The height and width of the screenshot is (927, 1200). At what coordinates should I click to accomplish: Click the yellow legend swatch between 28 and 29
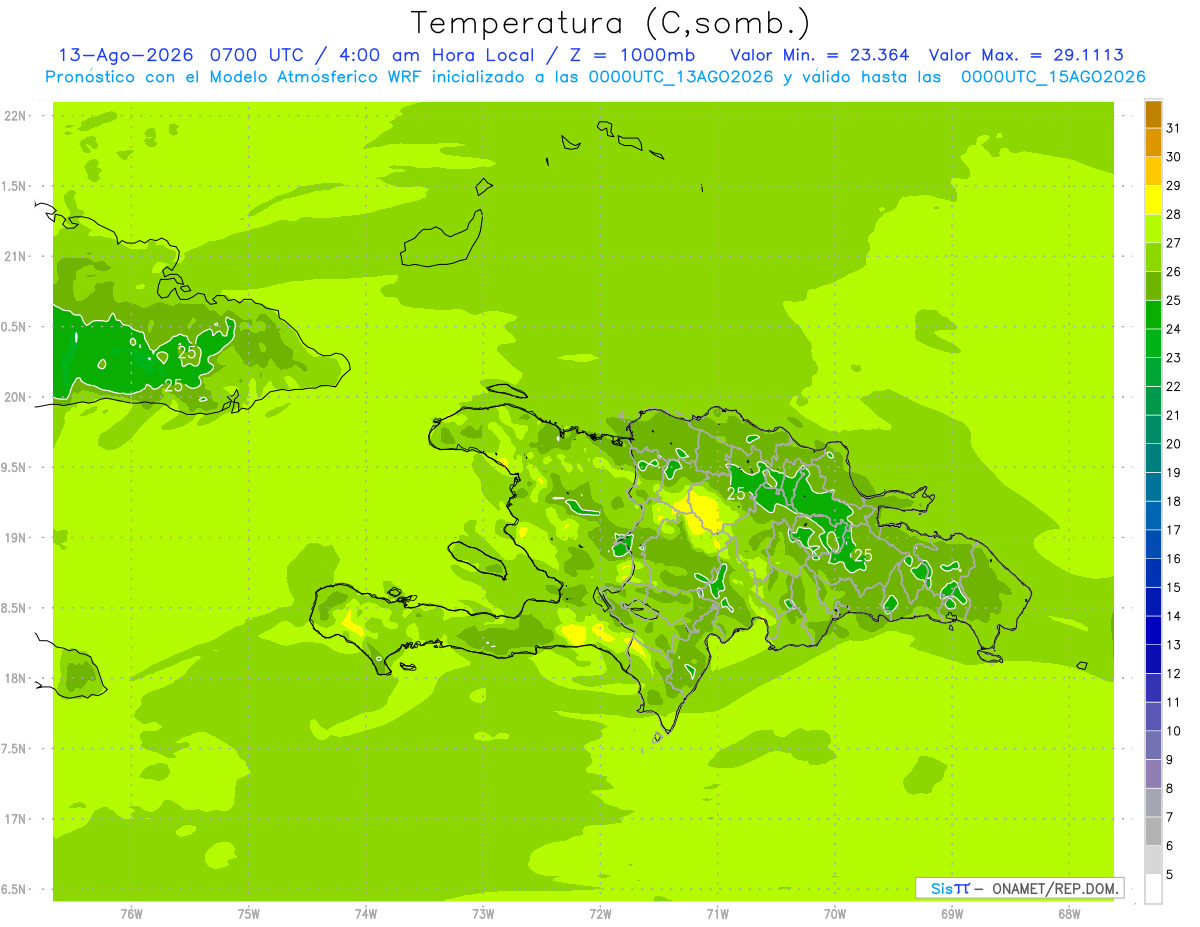tap(1153, 200)
